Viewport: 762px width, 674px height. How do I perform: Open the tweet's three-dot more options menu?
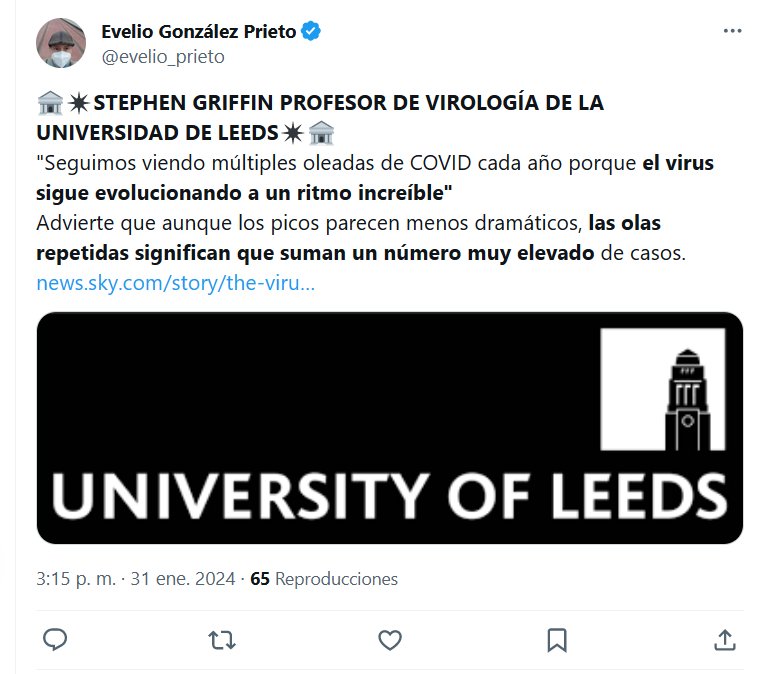tap(732, 31)
